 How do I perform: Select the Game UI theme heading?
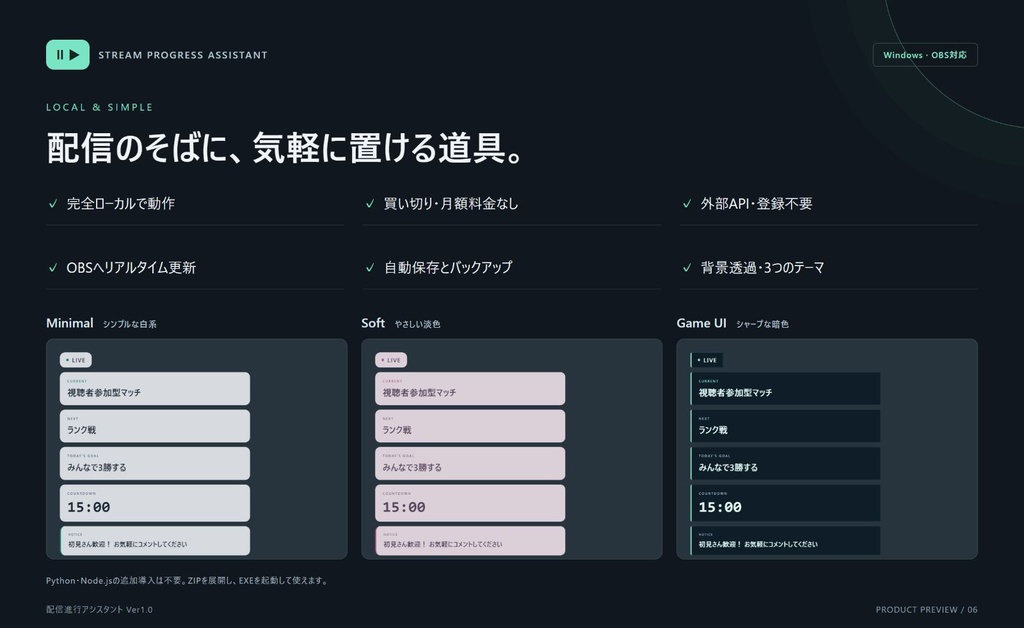701,323
